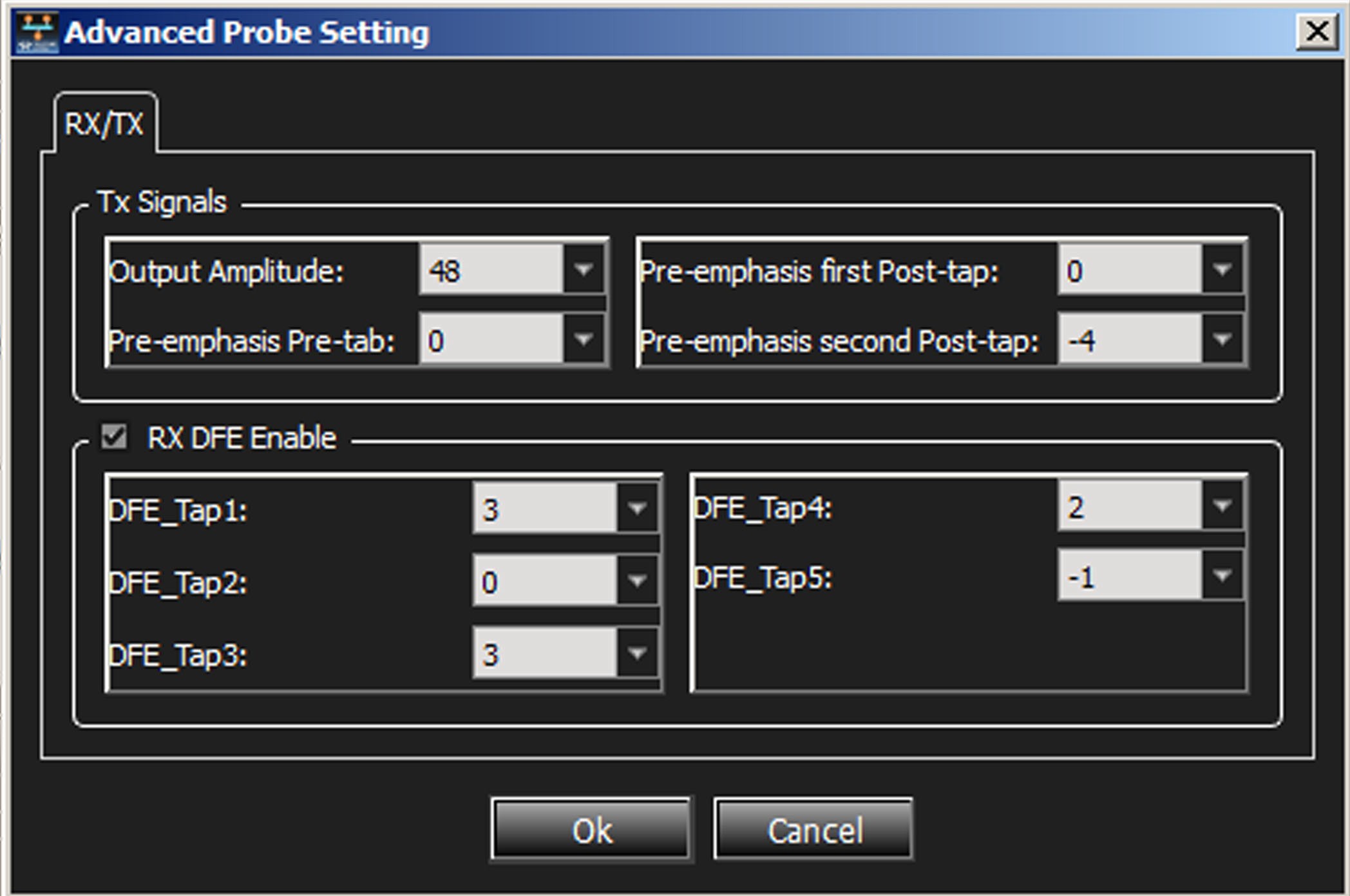Image resolution: width=1350 pixels, height=896 pixels.
Task: Click the Advanced Probe Setting title bar icon
Action: coord(37,32)
